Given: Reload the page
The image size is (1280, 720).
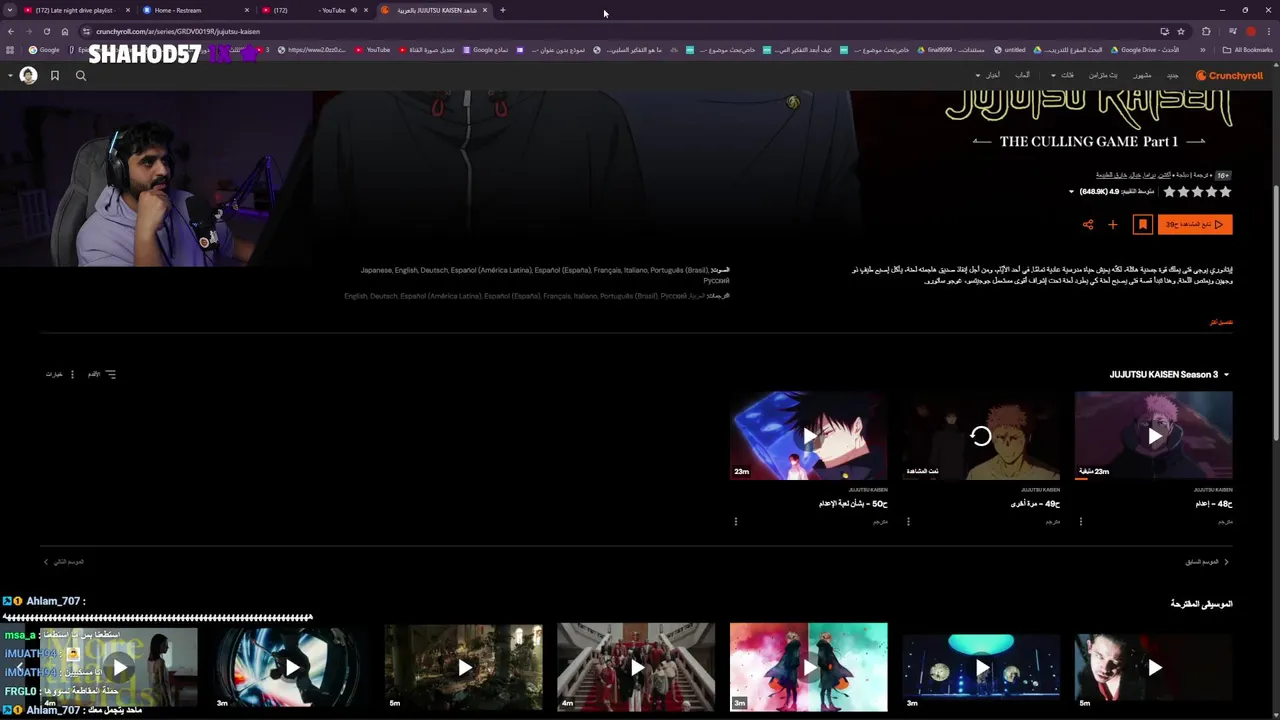Looking at the screenshot, I should [x=46, y=31].
